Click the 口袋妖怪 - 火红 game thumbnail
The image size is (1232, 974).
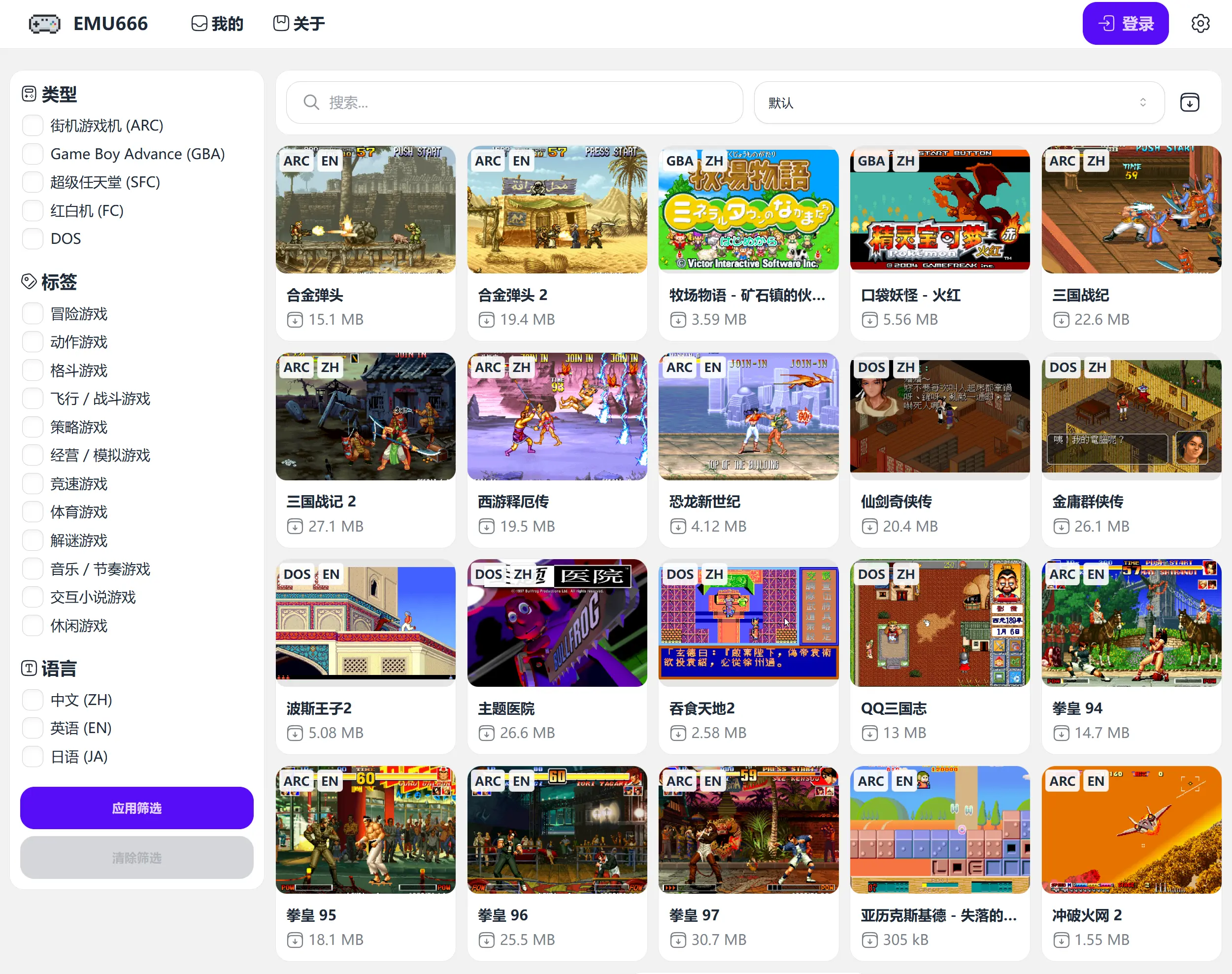[x=939, y=210]
